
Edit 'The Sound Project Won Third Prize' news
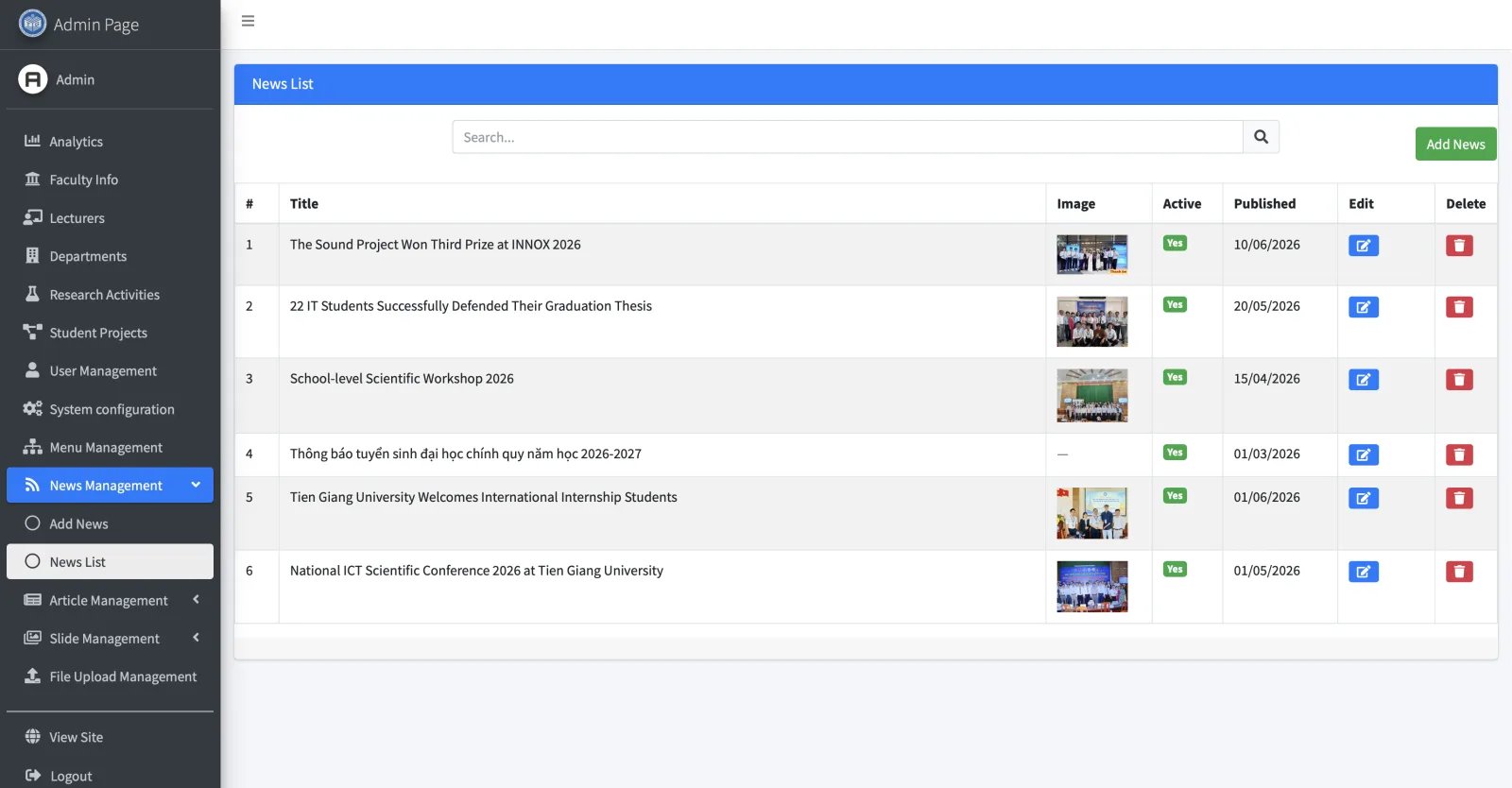click(x=1363, y=246)
